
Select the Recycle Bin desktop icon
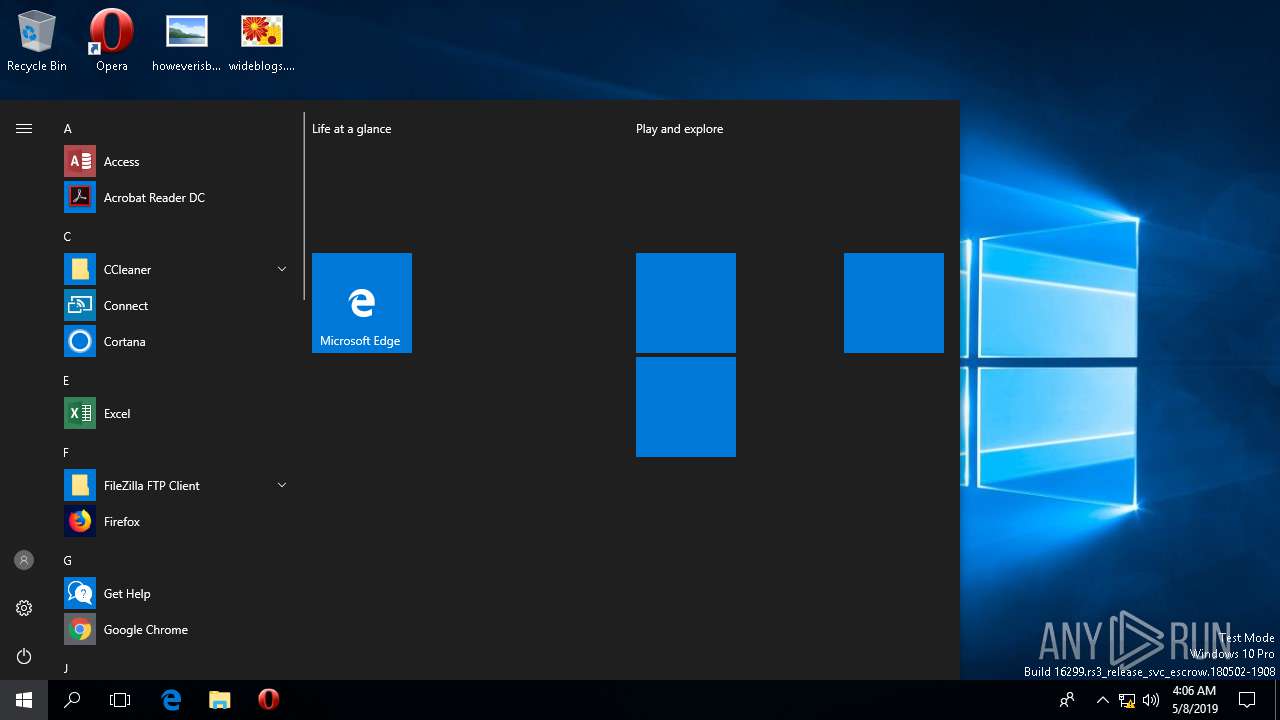coord(37,42)
